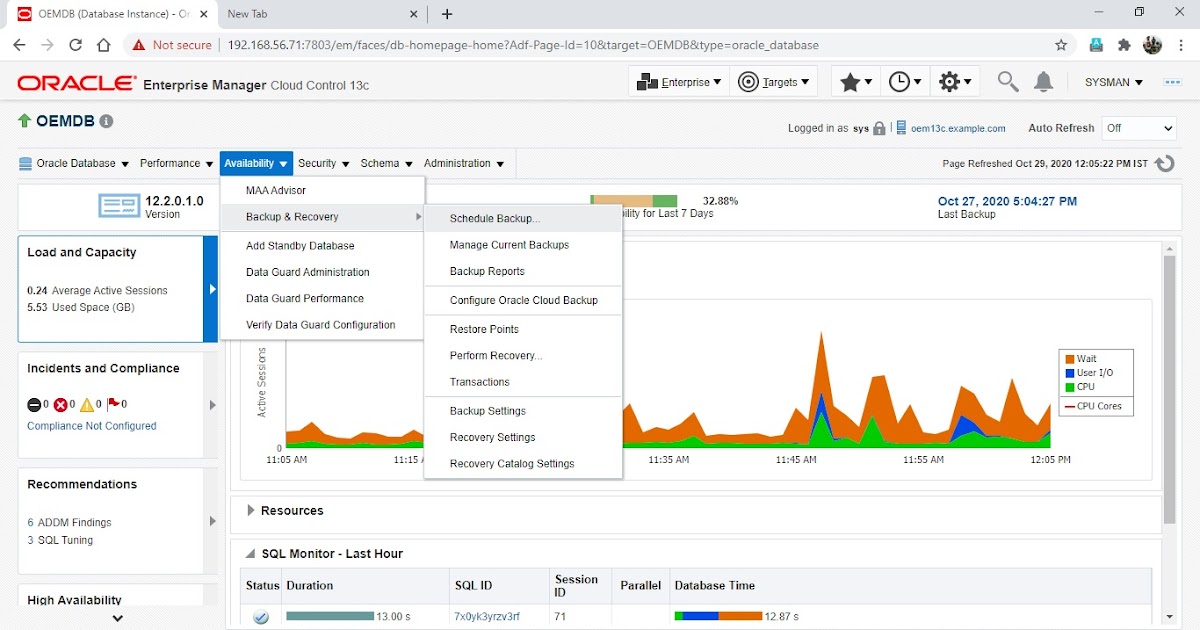This screenshot has width=1200, height=630.
Task: Collapse the SQL Monitor - Last Hour section
Action: [248, 553]
